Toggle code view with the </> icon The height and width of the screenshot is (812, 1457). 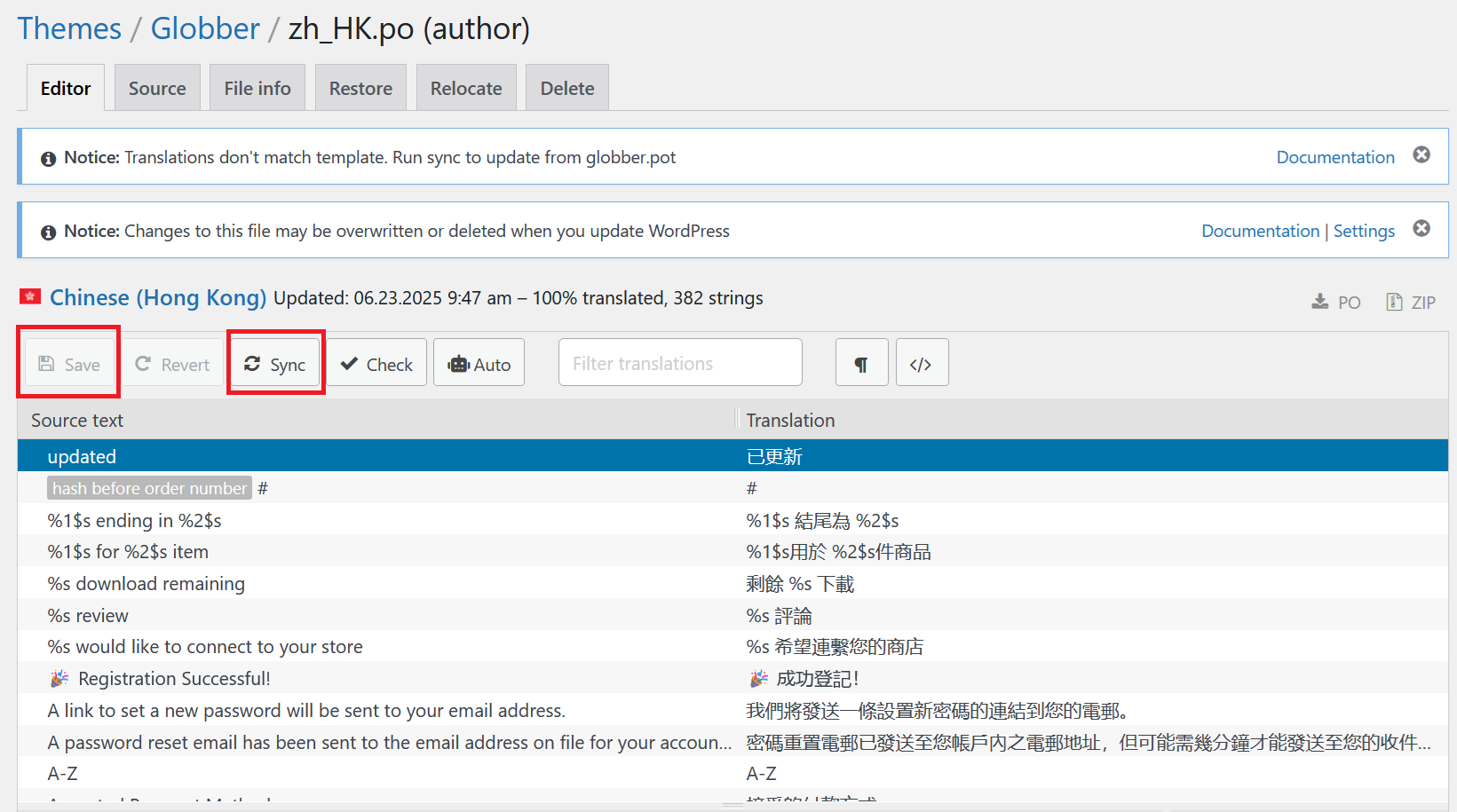(x=922, y=364)
